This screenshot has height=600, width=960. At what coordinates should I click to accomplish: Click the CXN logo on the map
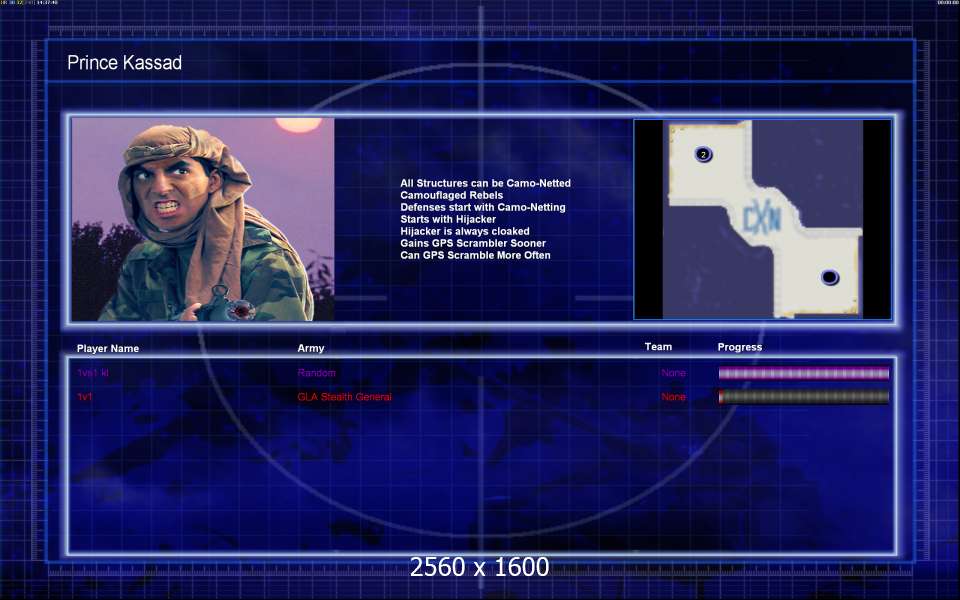762,218
